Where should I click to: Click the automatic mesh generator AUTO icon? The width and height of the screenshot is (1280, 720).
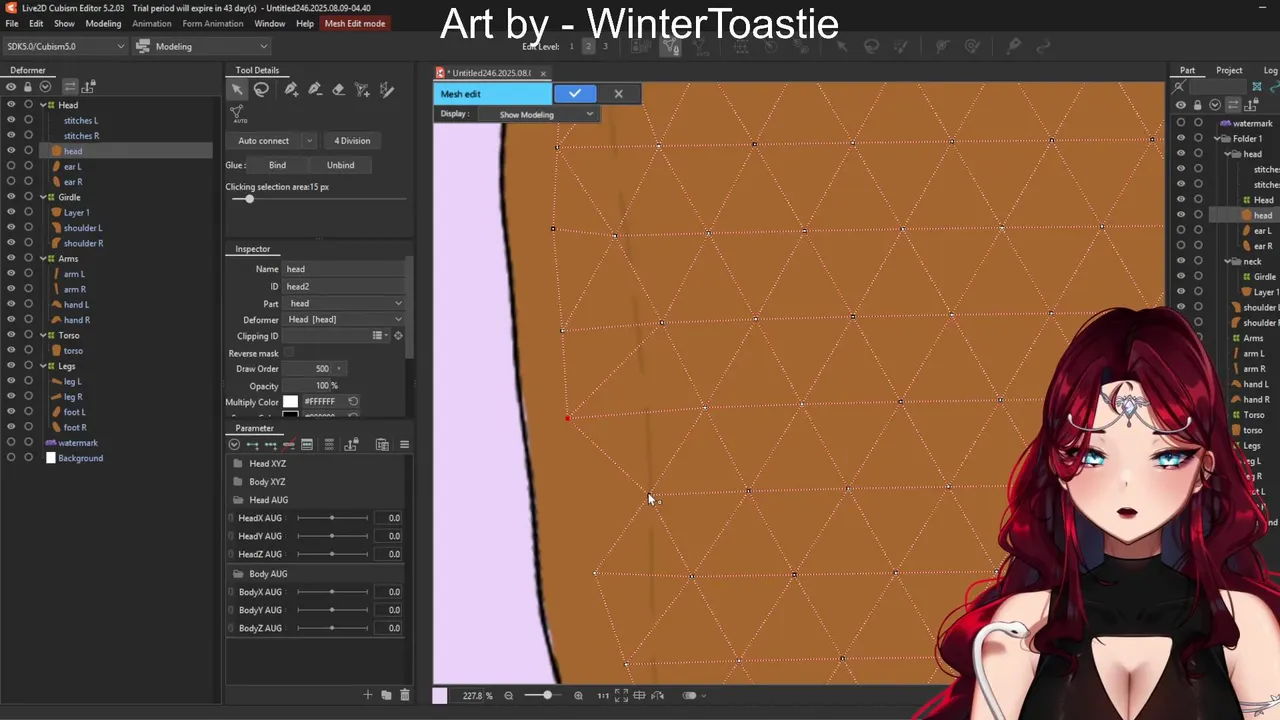point(238,114)
